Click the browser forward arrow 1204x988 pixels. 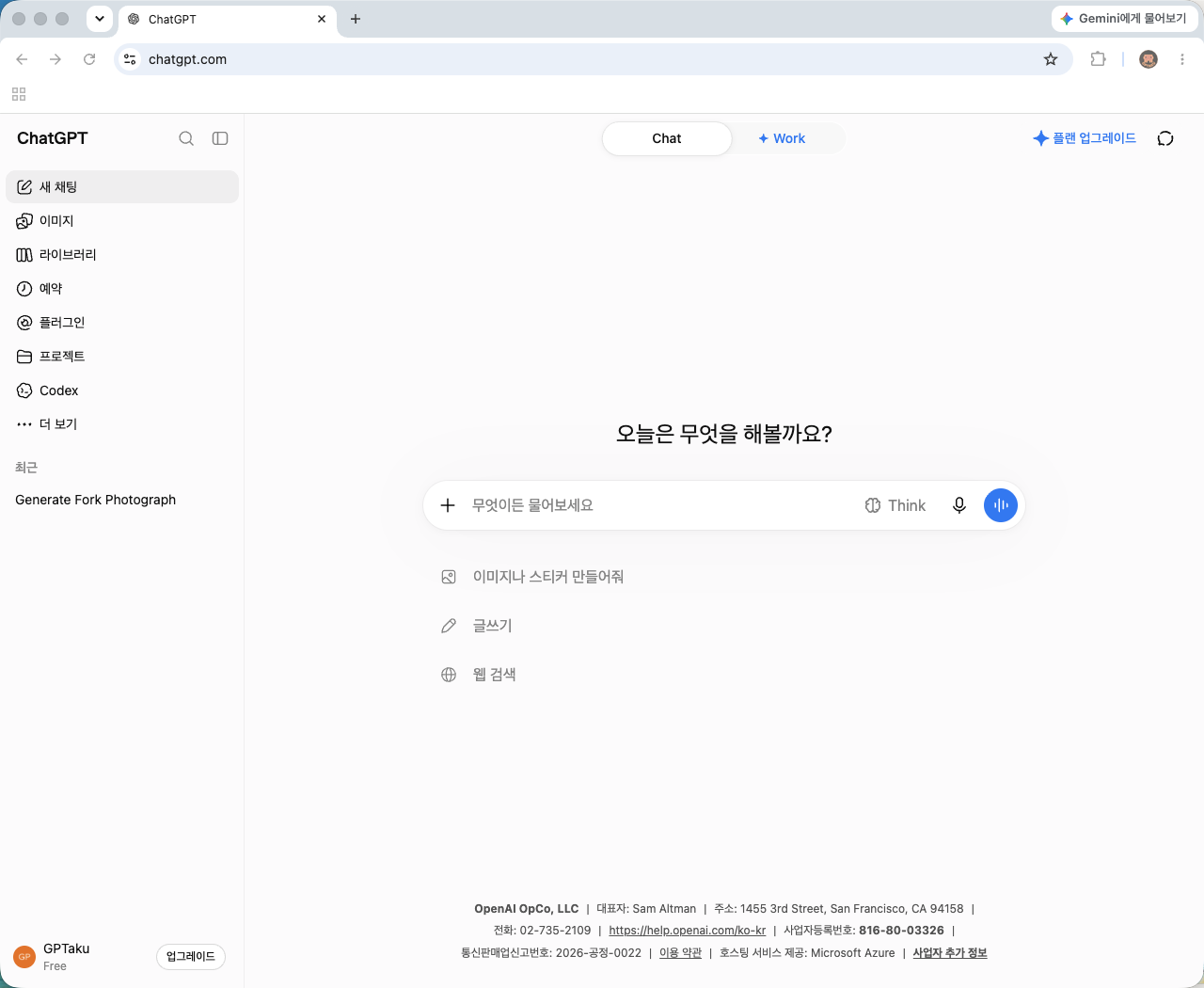(55, 59)
